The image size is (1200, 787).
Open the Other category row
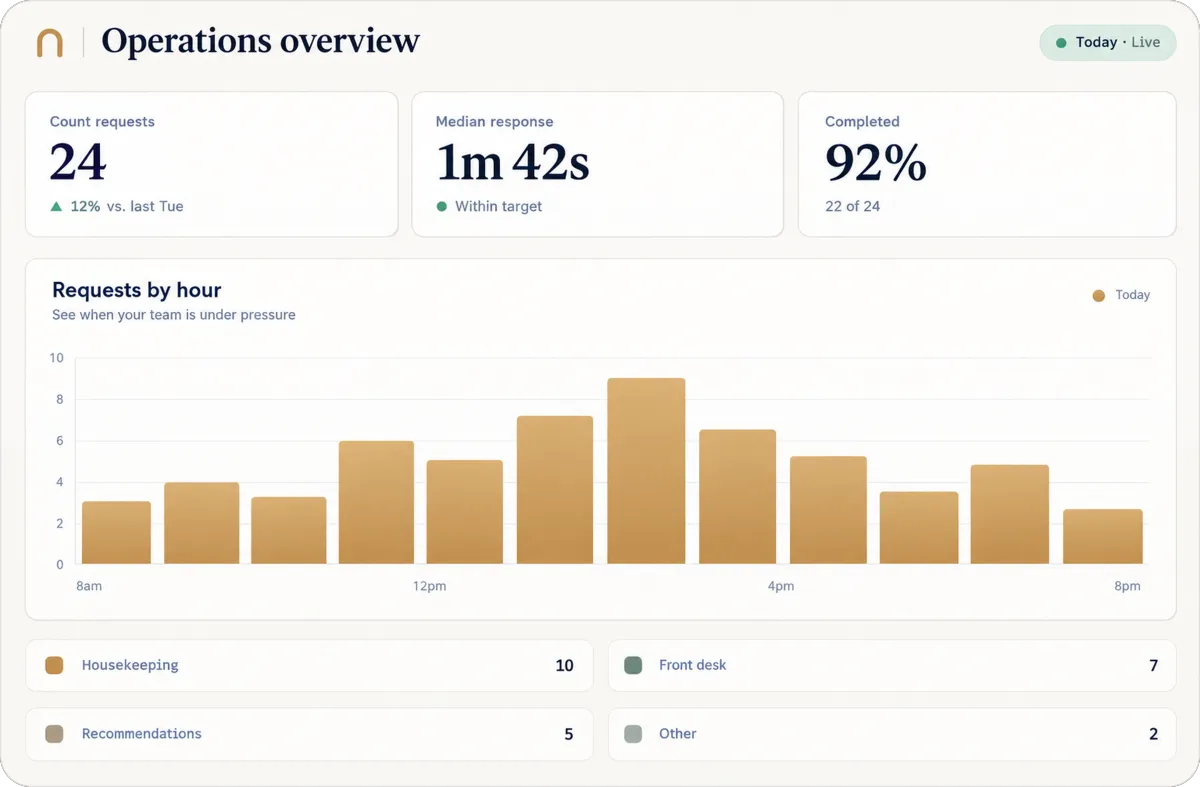tap(892, 734)
